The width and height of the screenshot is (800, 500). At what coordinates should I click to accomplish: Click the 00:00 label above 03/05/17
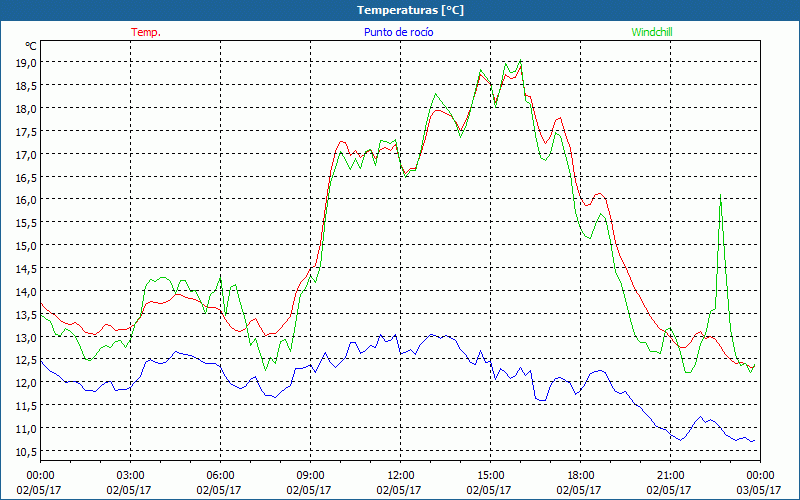pyautogui.click(x=760, y=476)
